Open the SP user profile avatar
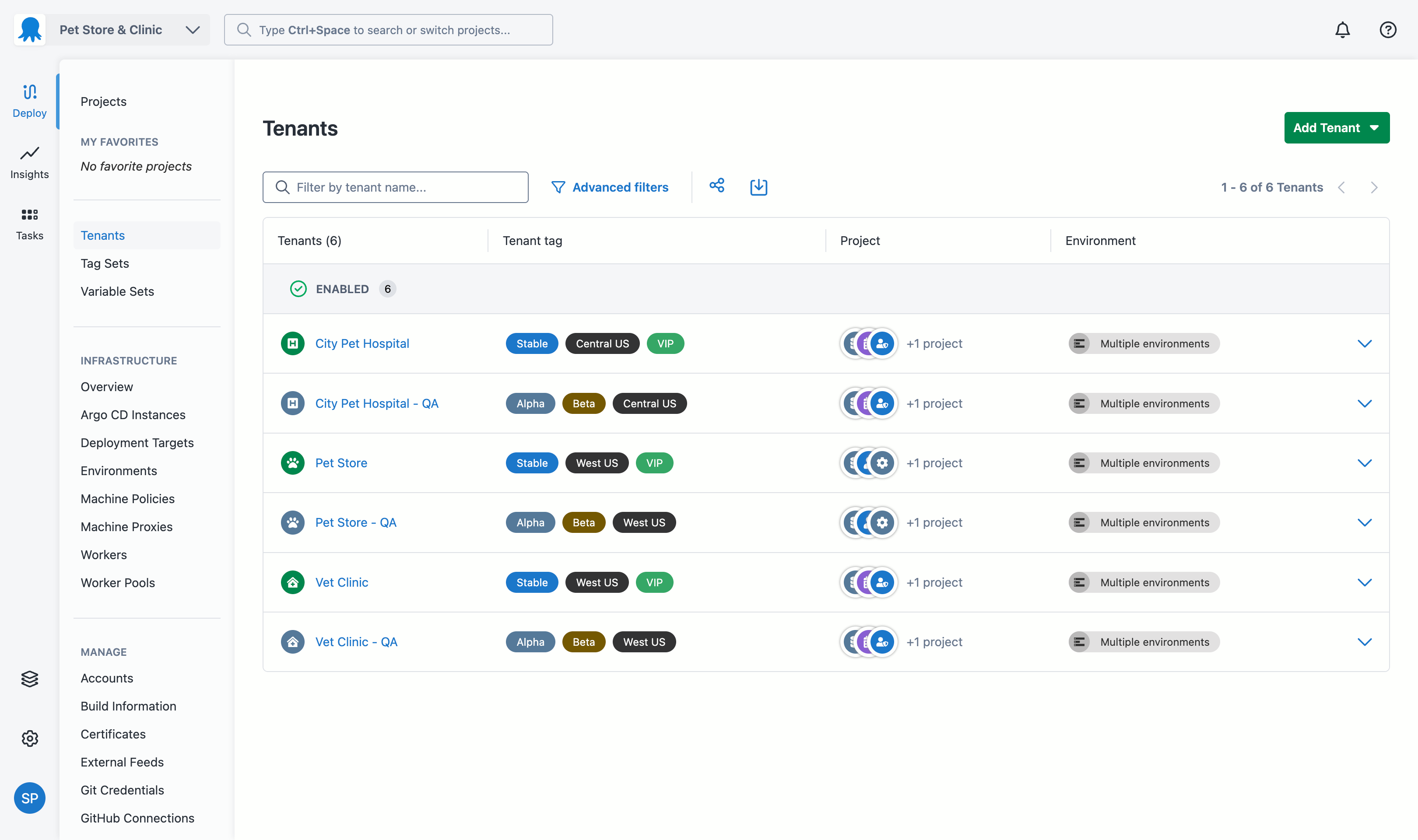This screenshot has height=840, width=1418. pyautogui.click(x=29, y=798)
